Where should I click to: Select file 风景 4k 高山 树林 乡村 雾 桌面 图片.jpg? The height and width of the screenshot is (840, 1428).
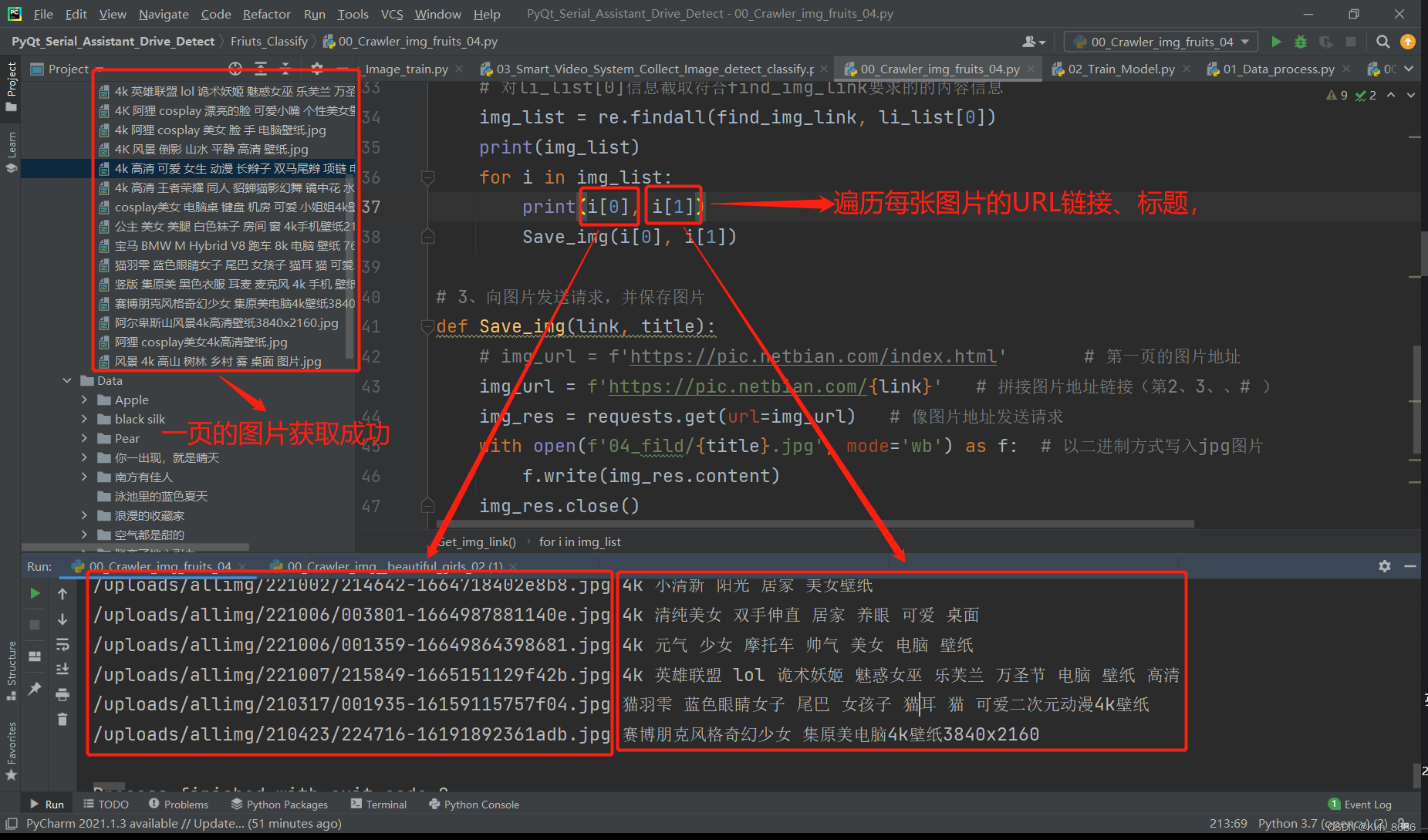click(218, 361)
